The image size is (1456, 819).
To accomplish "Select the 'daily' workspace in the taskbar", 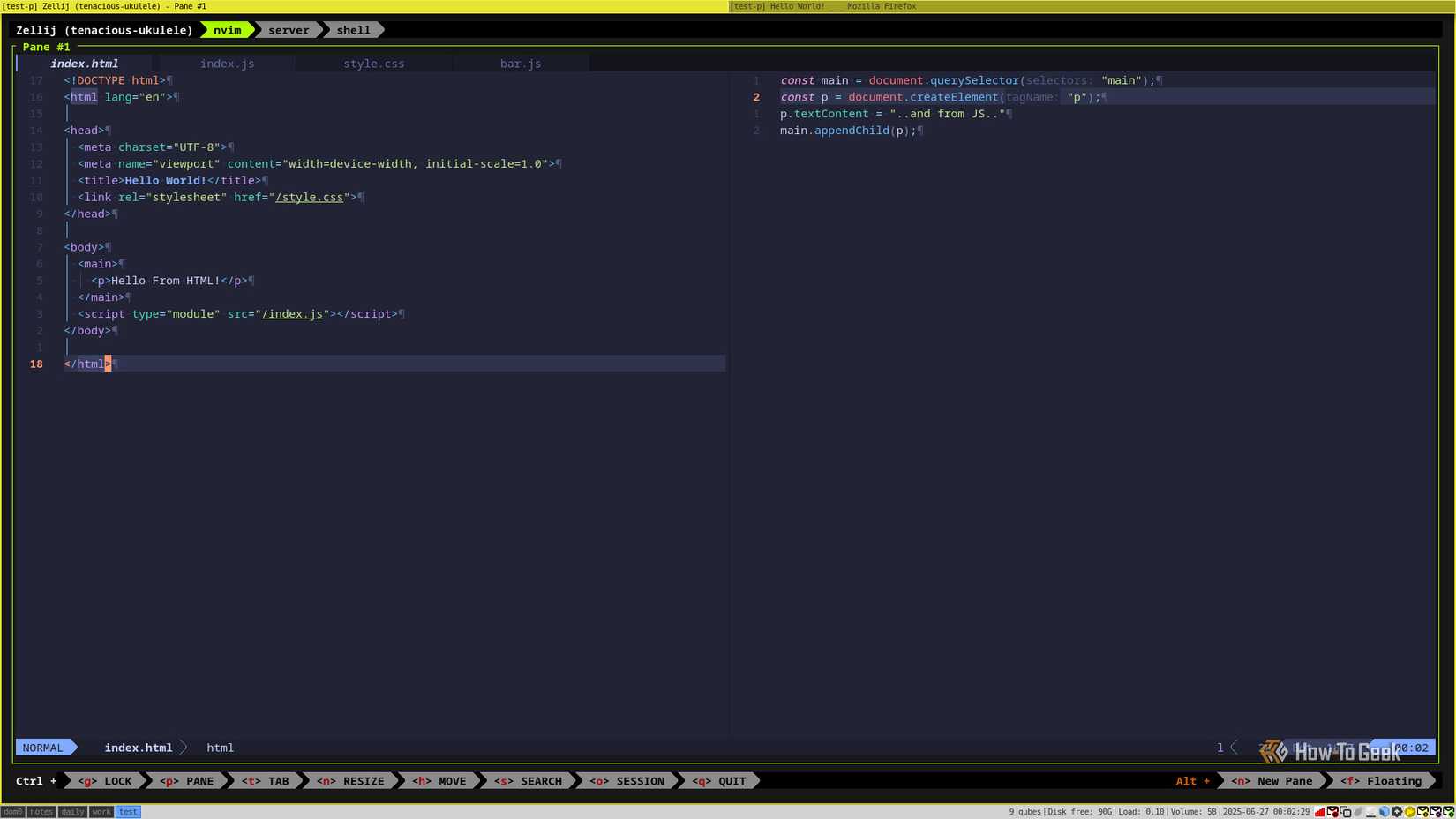I will [71, 812].
